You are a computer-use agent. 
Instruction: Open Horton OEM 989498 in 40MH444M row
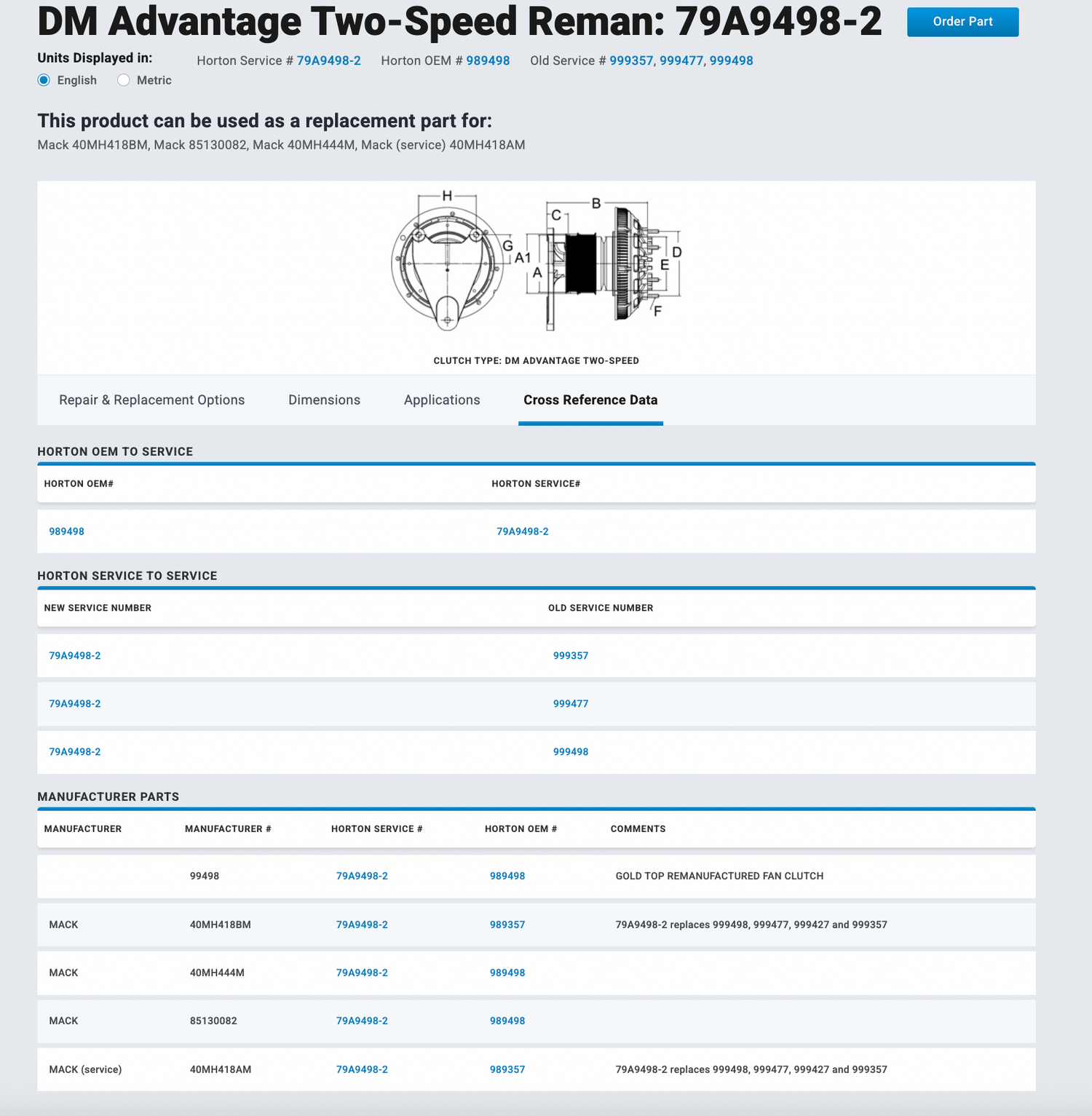click(x=507, y=973)
